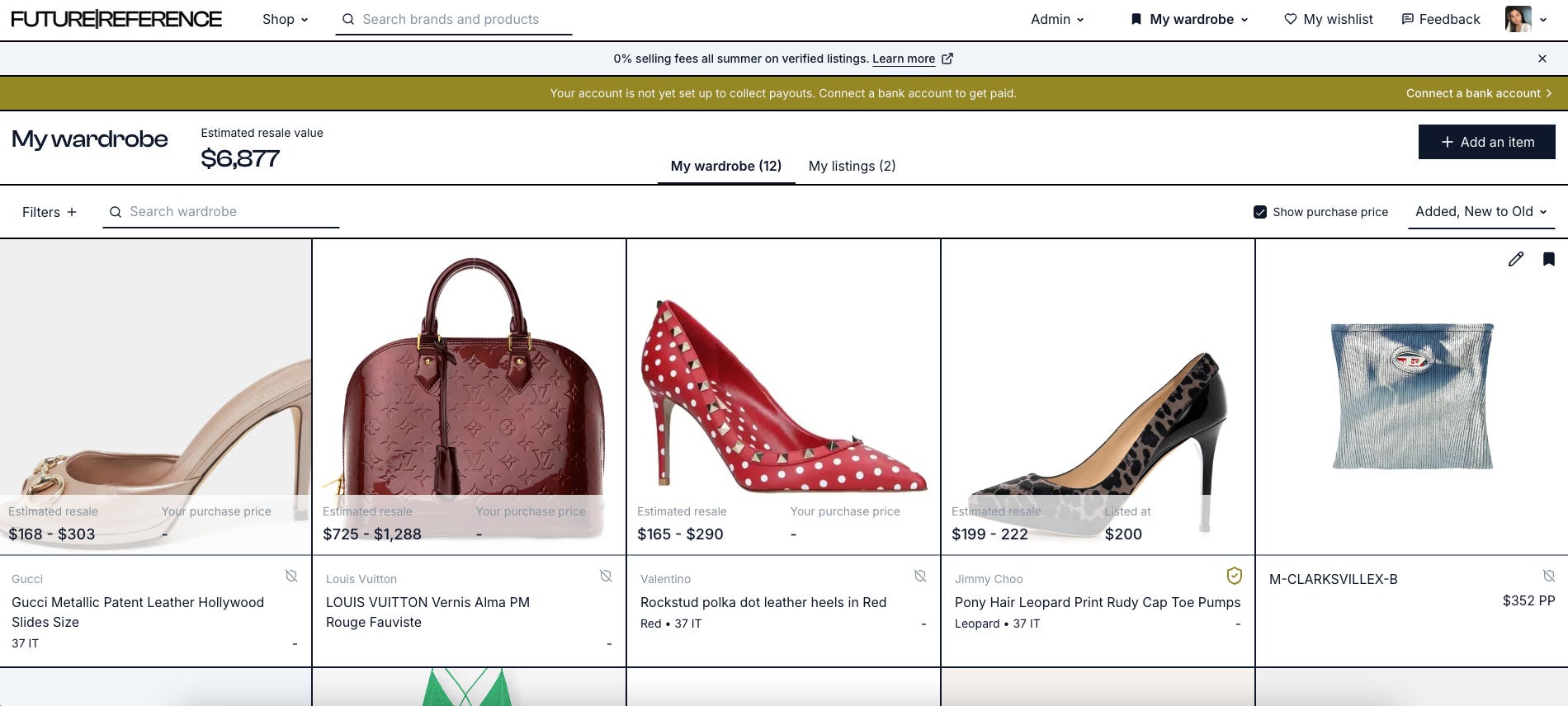Click the external link icon after Learn more
Image resolution: width=1568 pixels, height=706 pixels.
(x=947, y=59)
